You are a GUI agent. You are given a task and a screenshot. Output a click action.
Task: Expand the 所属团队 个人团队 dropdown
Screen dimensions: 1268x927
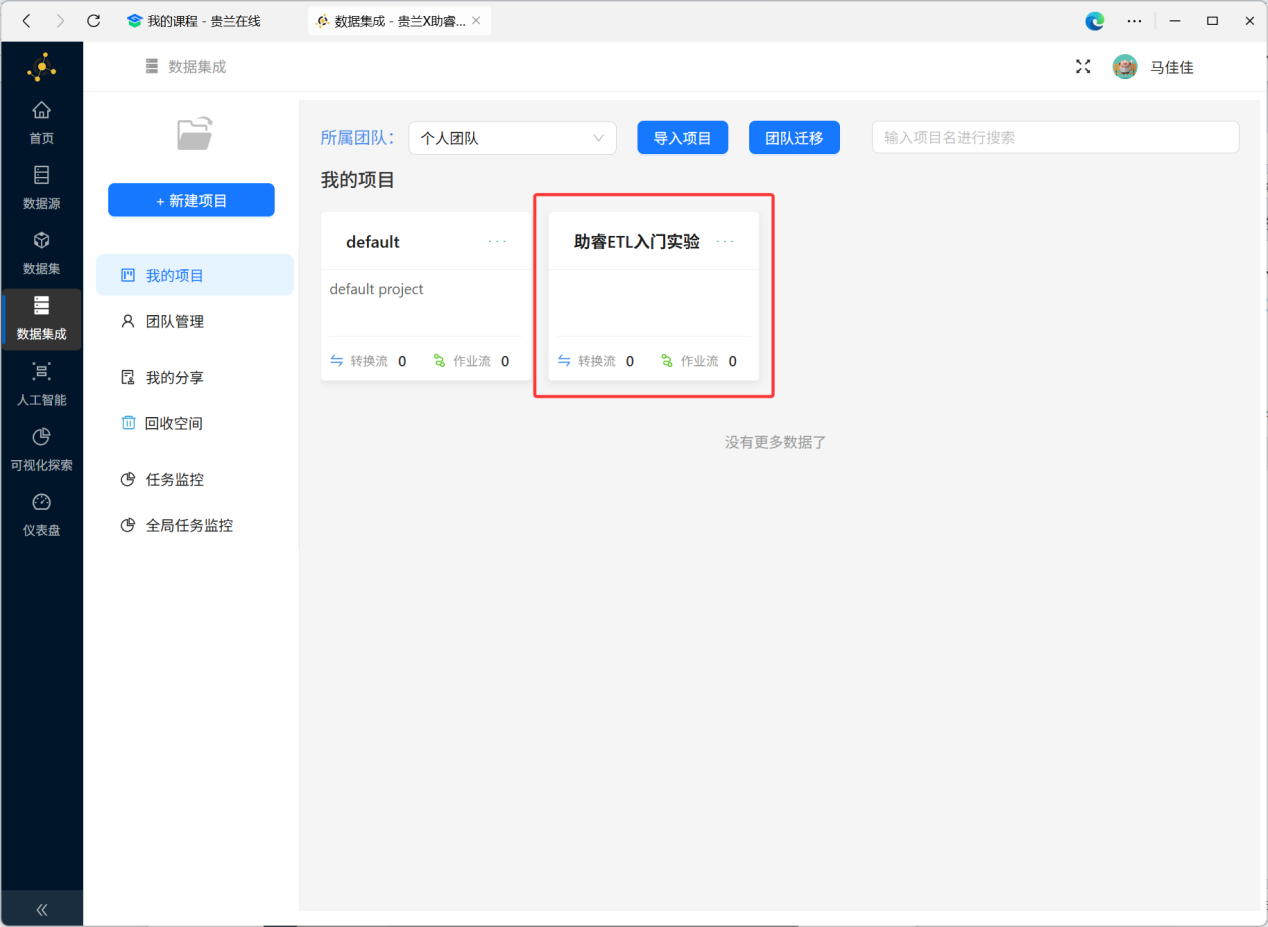512,138
